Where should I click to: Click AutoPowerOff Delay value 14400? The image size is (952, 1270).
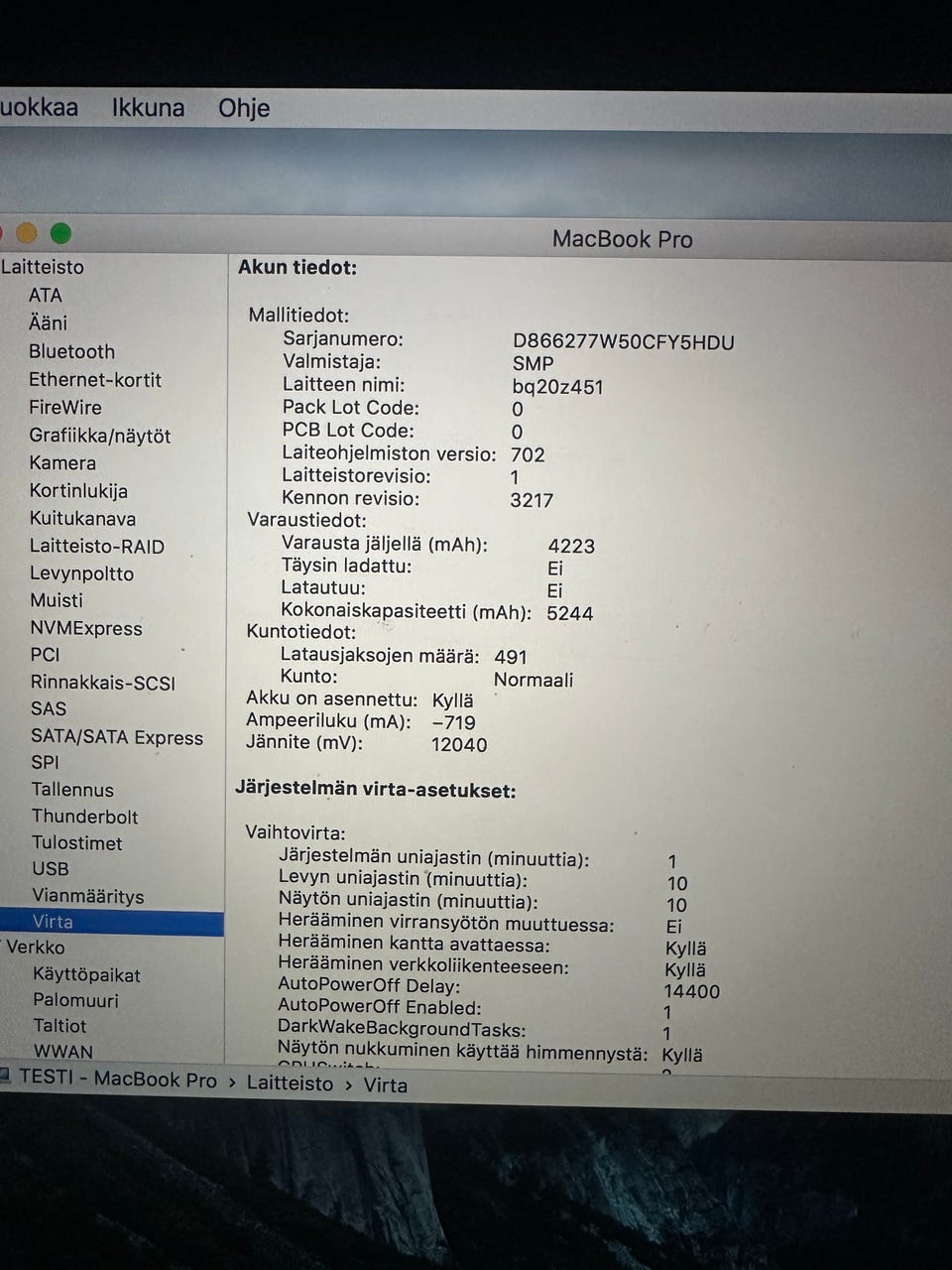pos(692,991)
